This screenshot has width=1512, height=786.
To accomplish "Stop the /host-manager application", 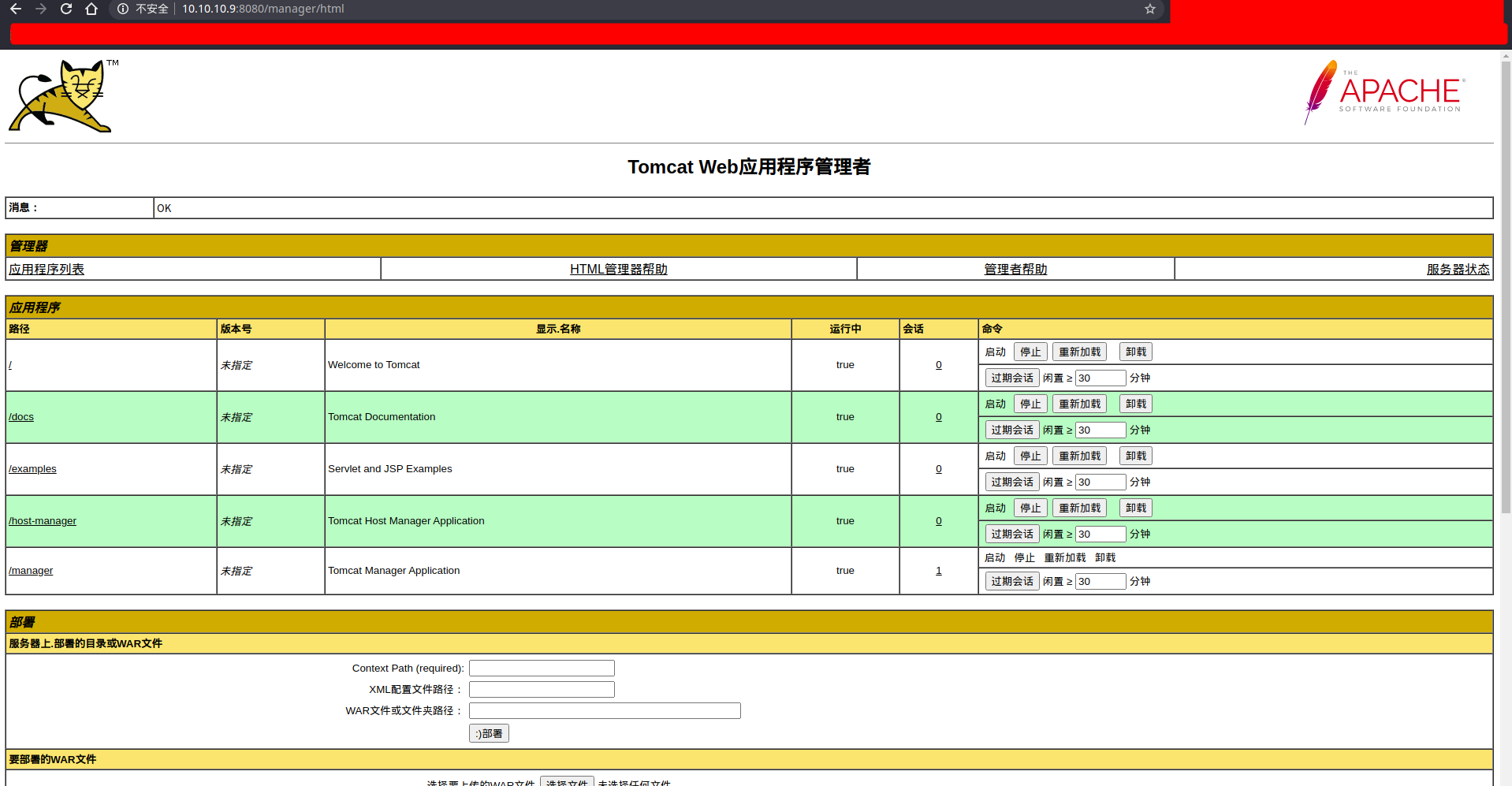I will click(1030, 508).
